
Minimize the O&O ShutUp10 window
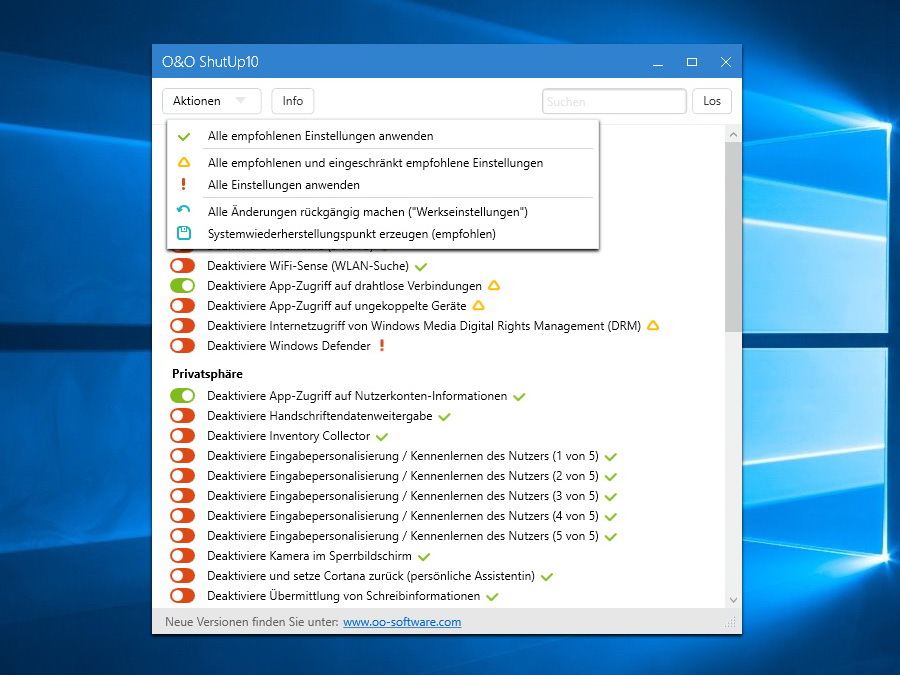658,62
